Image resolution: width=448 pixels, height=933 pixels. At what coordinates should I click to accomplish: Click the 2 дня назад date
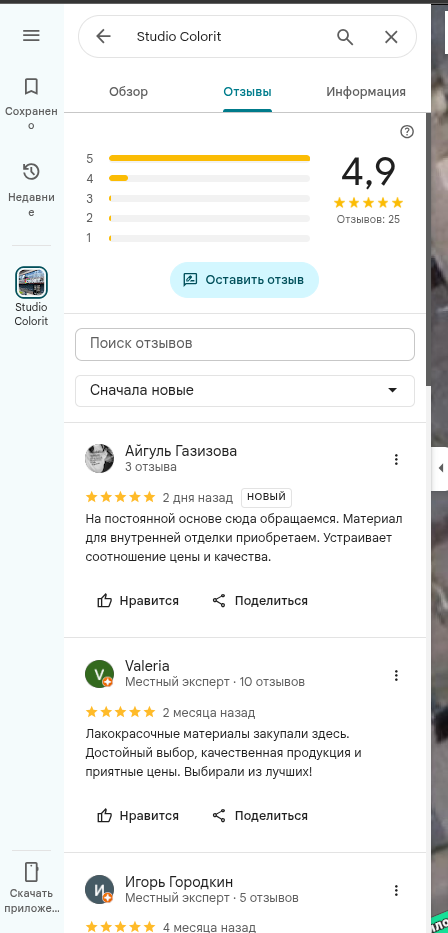(198, 497)
